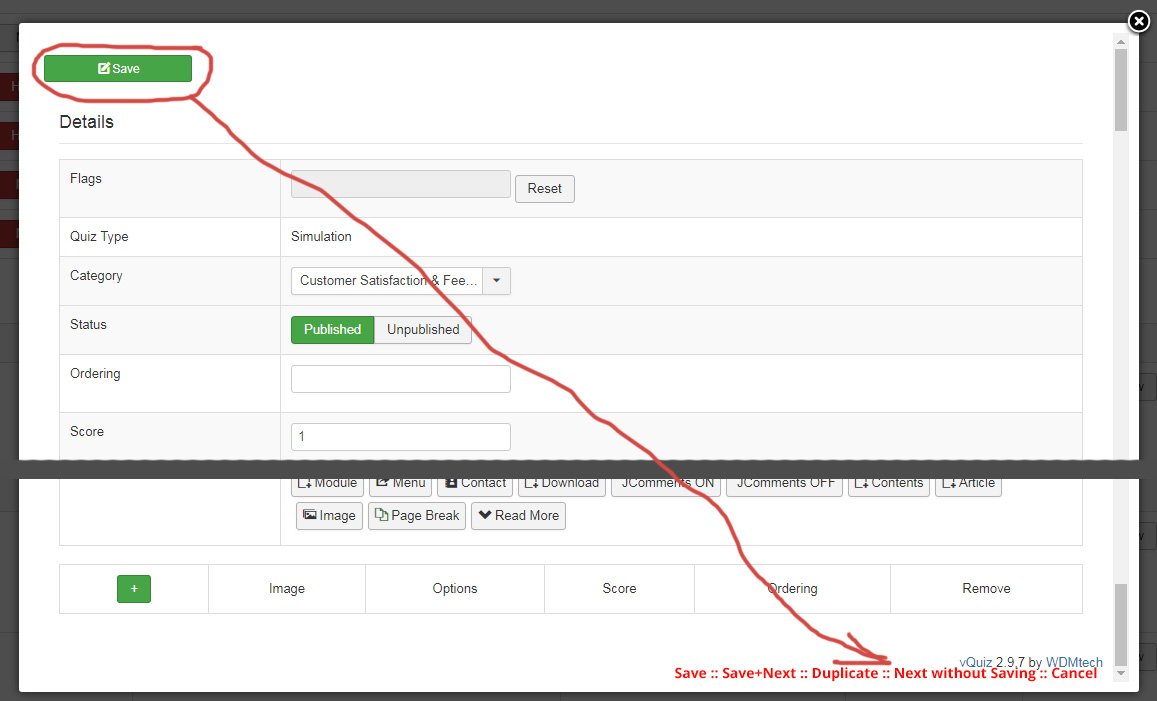Open the Category dropdown arrow
Viewport: 1157px width, 701px height.
click(497, 281)
